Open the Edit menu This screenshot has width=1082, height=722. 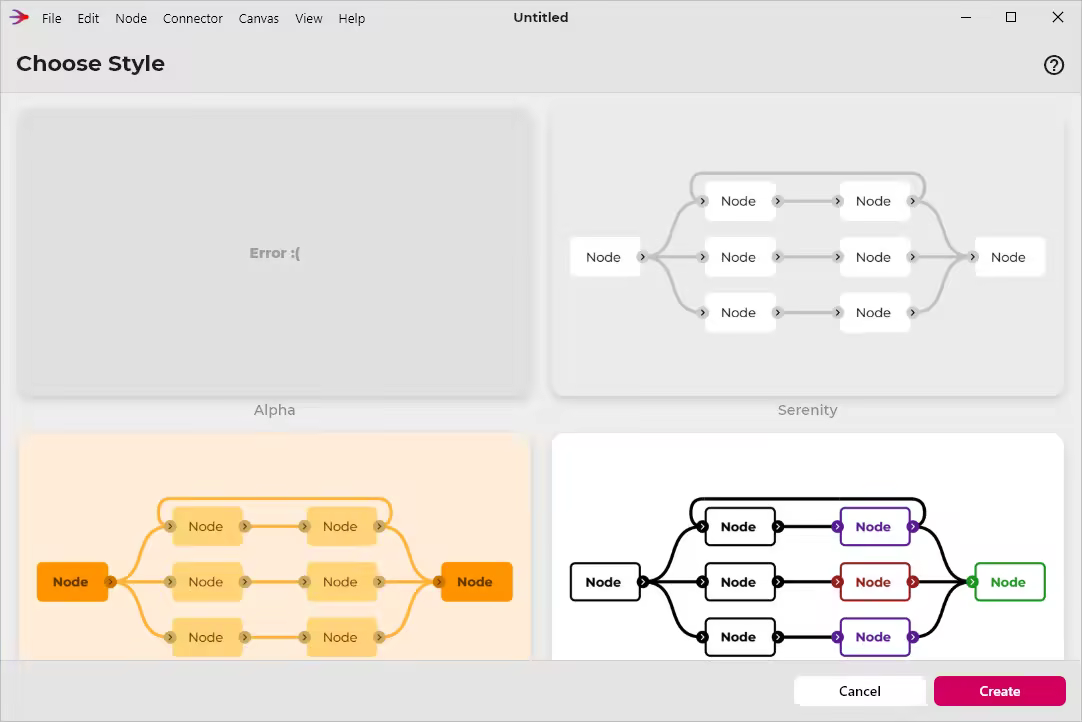[x=88, y=18]
